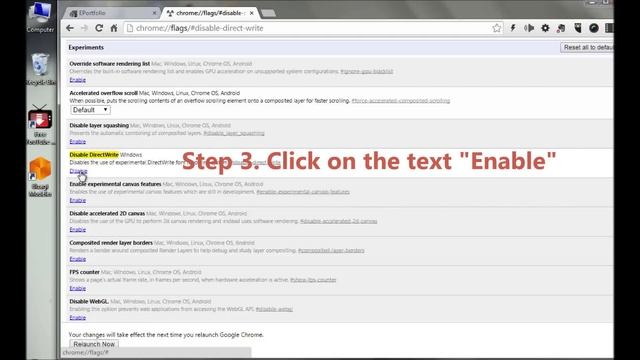Enable Disable layer squashing flag
640x360 pixels.
point(78,141)
